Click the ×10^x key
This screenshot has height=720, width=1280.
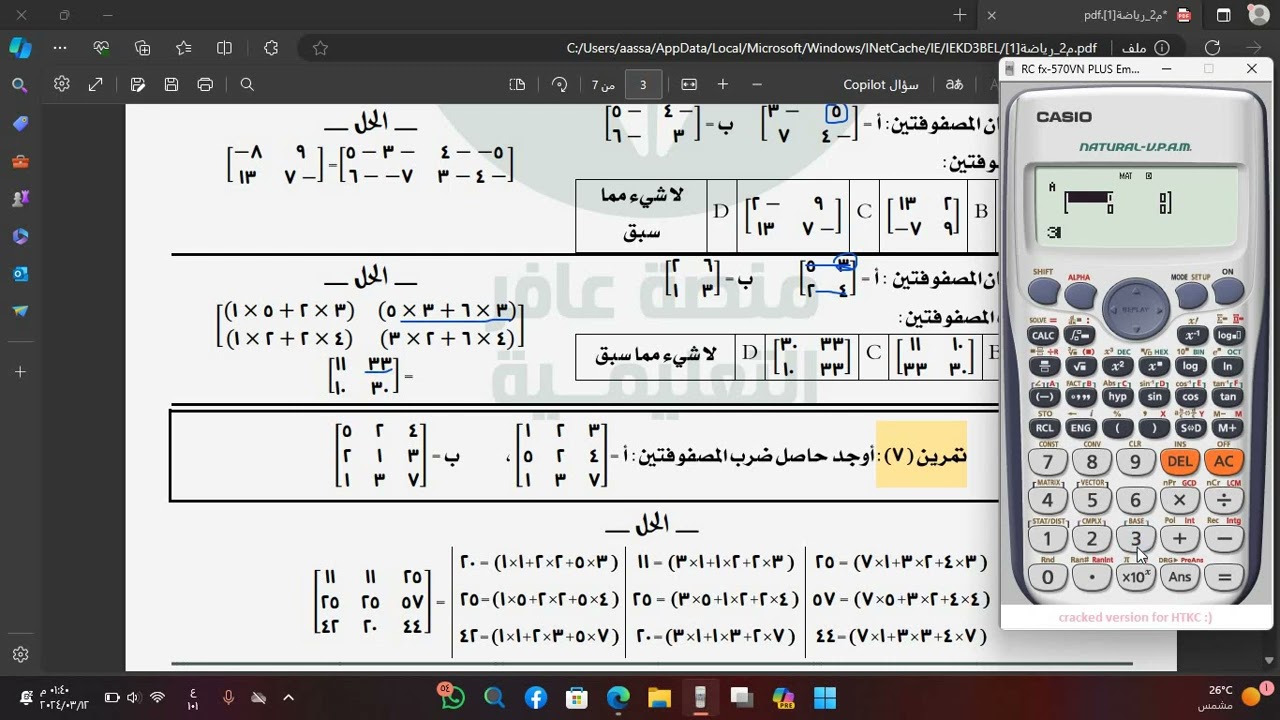pos(1135,577)
